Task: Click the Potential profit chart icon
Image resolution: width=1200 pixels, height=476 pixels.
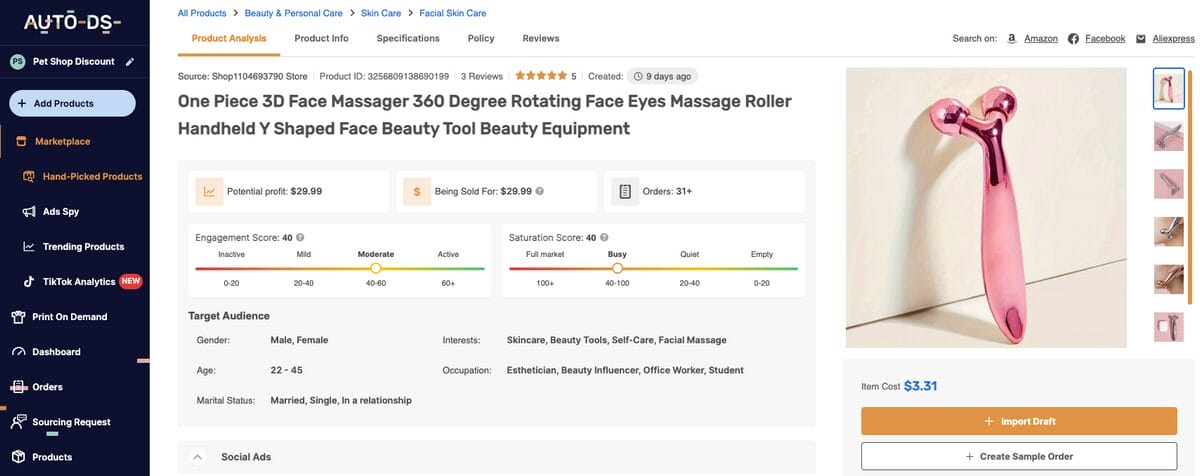Action: tap(209, 191)
